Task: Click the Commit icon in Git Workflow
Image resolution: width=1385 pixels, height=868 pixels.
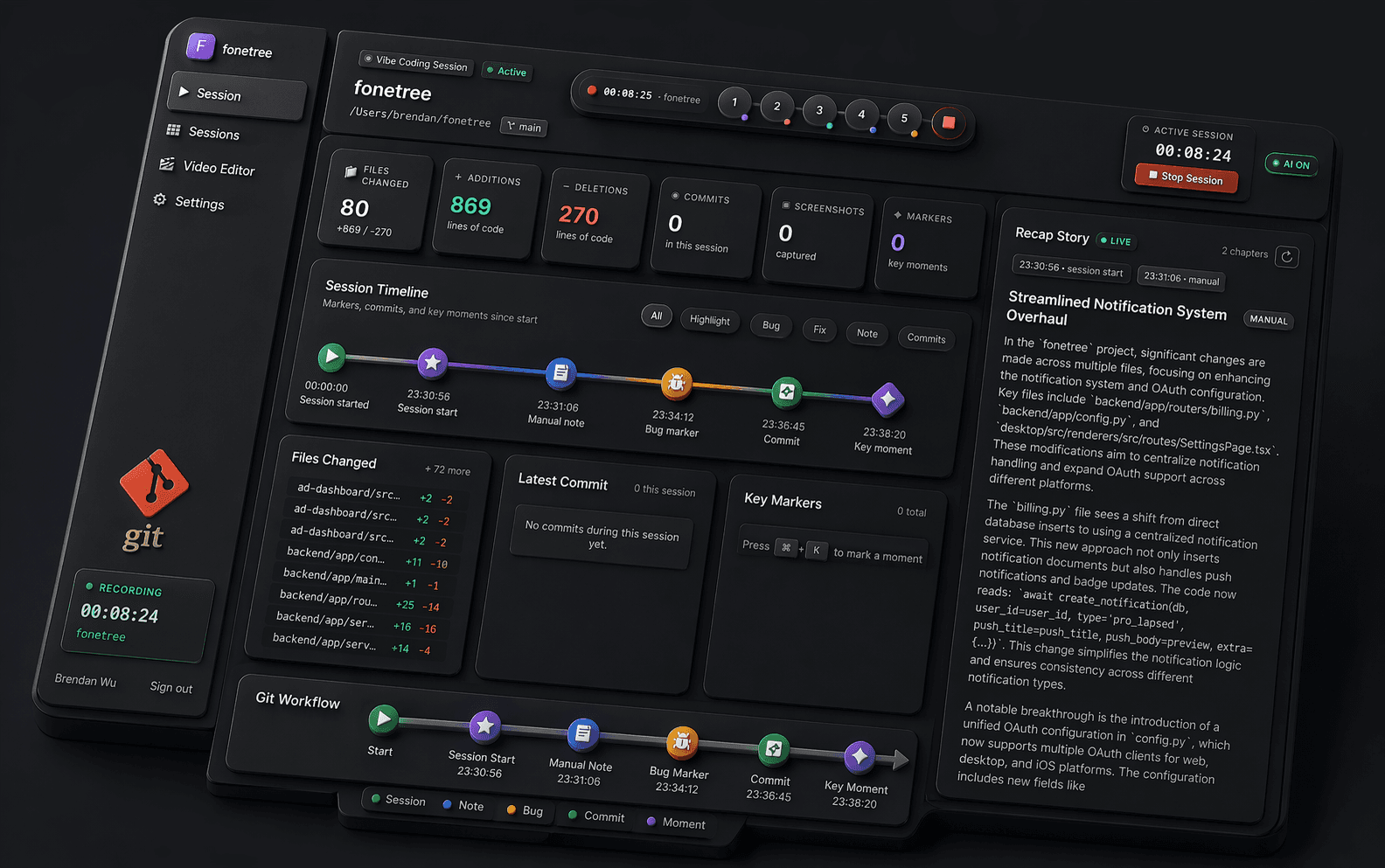Action: click(773, 749)
